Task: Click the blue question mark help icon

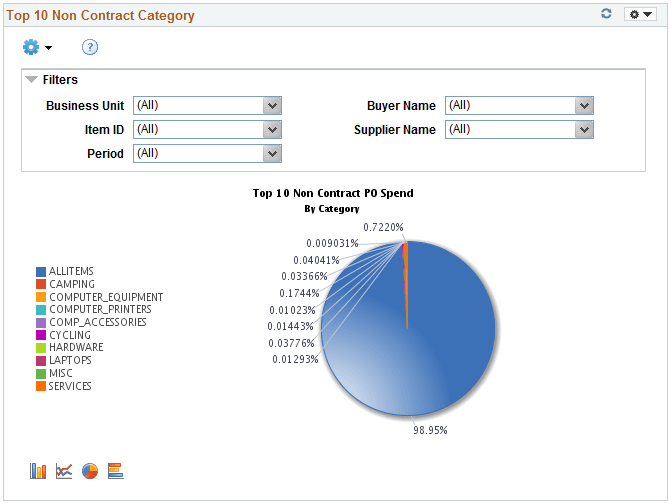Action: [x=90, y=47]
